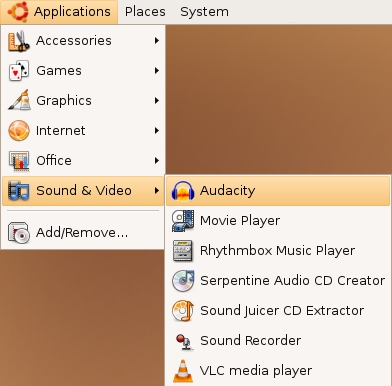Click the Sound & Video film-note icon

[x=19, y=190]
